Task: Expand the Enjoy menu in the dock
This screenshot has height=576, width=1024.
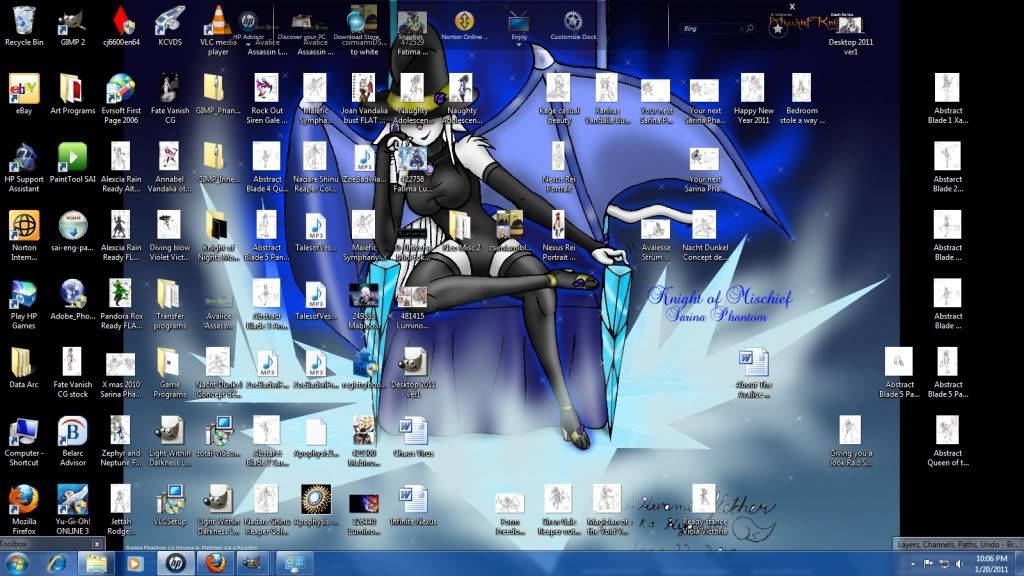Action: [519, 25]
